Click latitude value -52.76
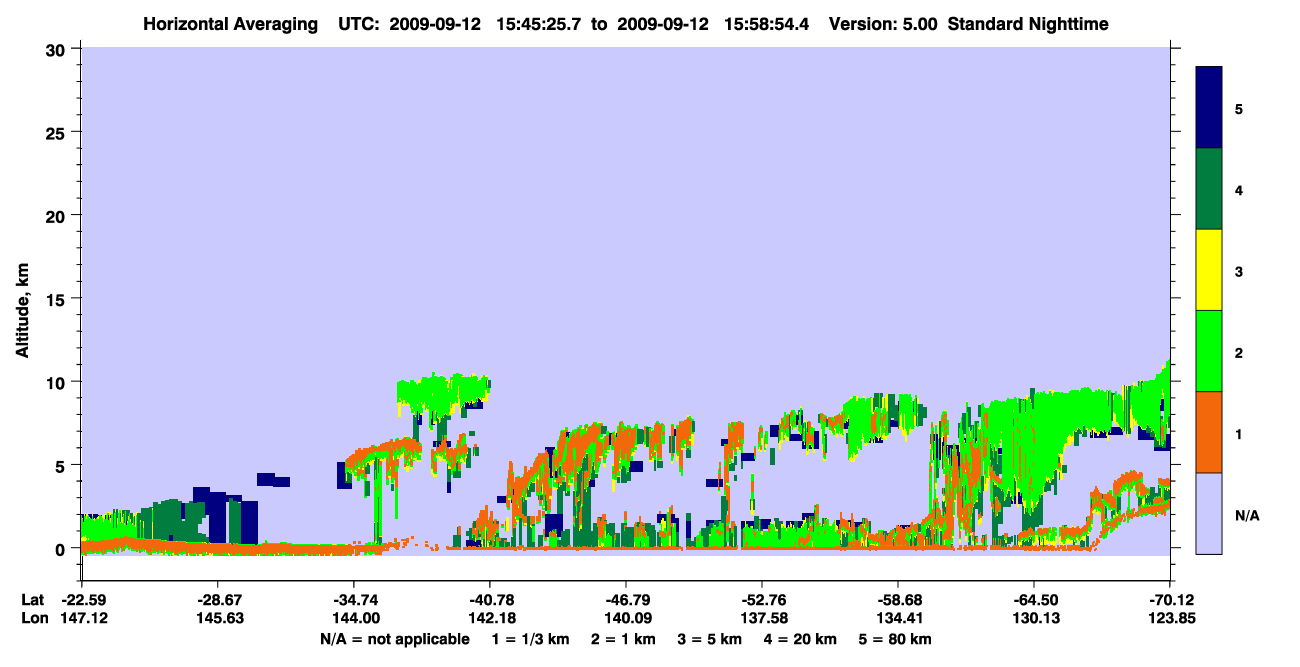 pos(762,600)
